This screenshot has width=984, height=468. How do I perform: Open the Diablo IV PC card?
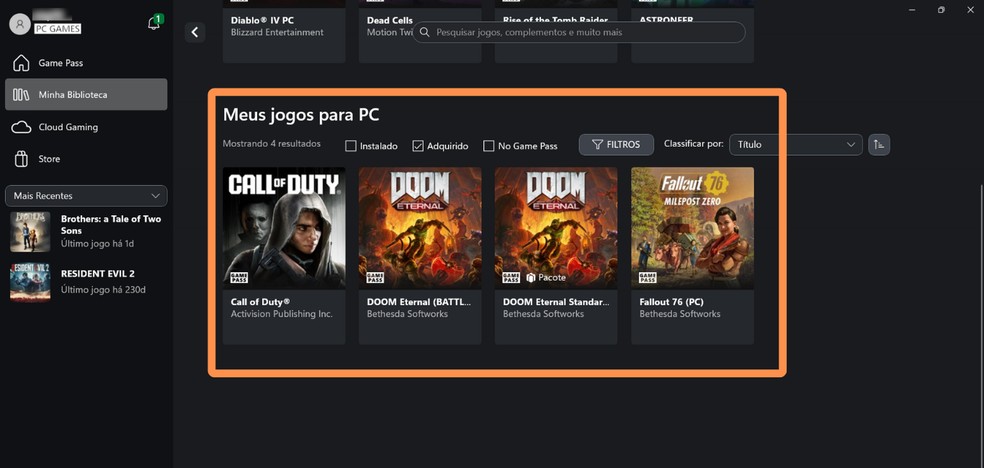pyautogui.click(x=284, y=31)
